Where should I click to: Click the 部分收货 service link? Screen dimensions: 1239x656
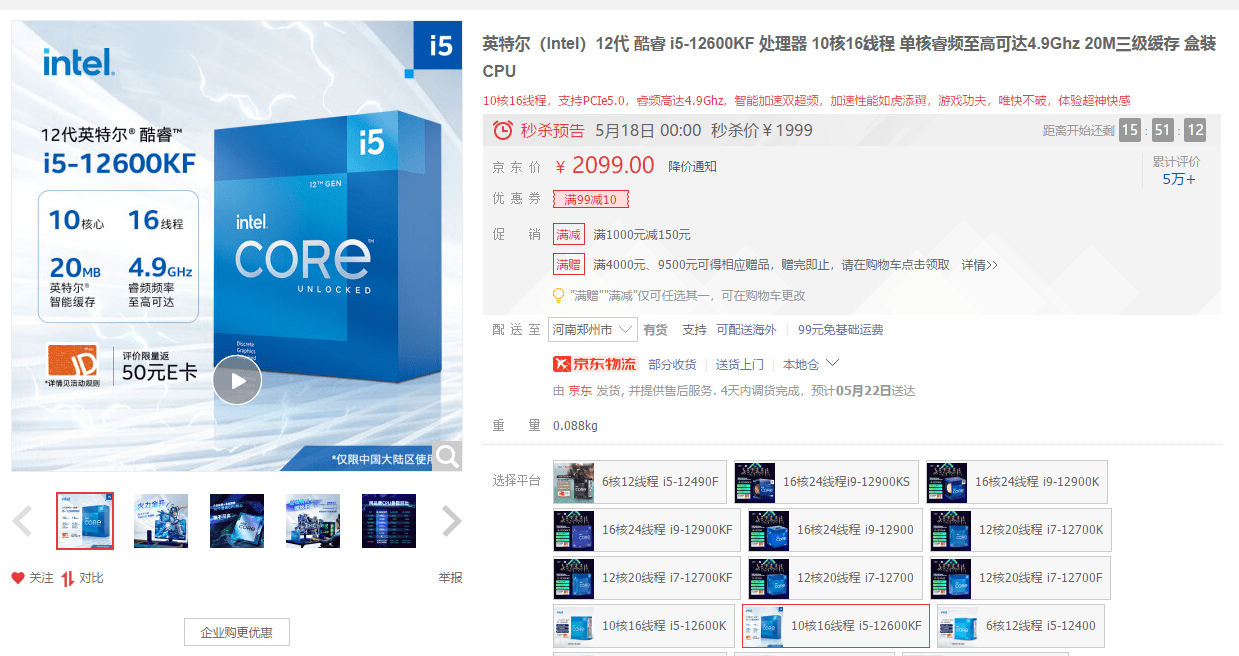pos(672,365)
